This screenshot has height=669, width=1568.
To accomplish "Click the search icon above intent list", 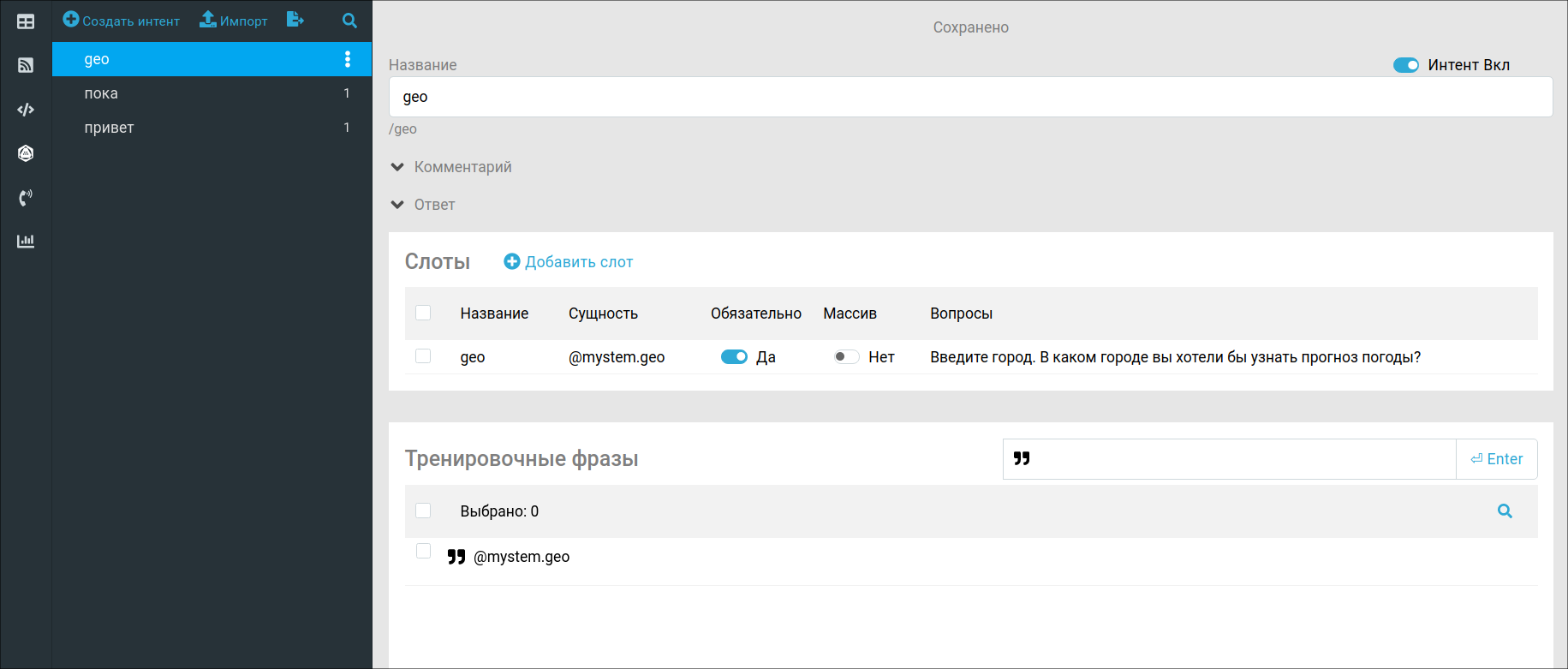I will (x=349, y=21).
